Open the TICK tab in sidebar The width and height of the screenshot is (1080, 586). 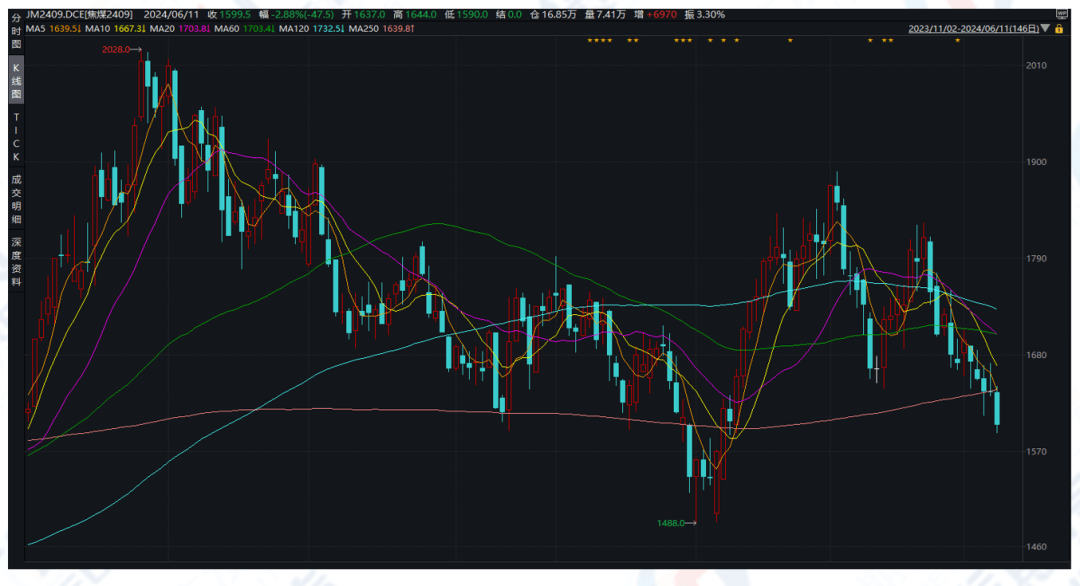tap(16, 137)
